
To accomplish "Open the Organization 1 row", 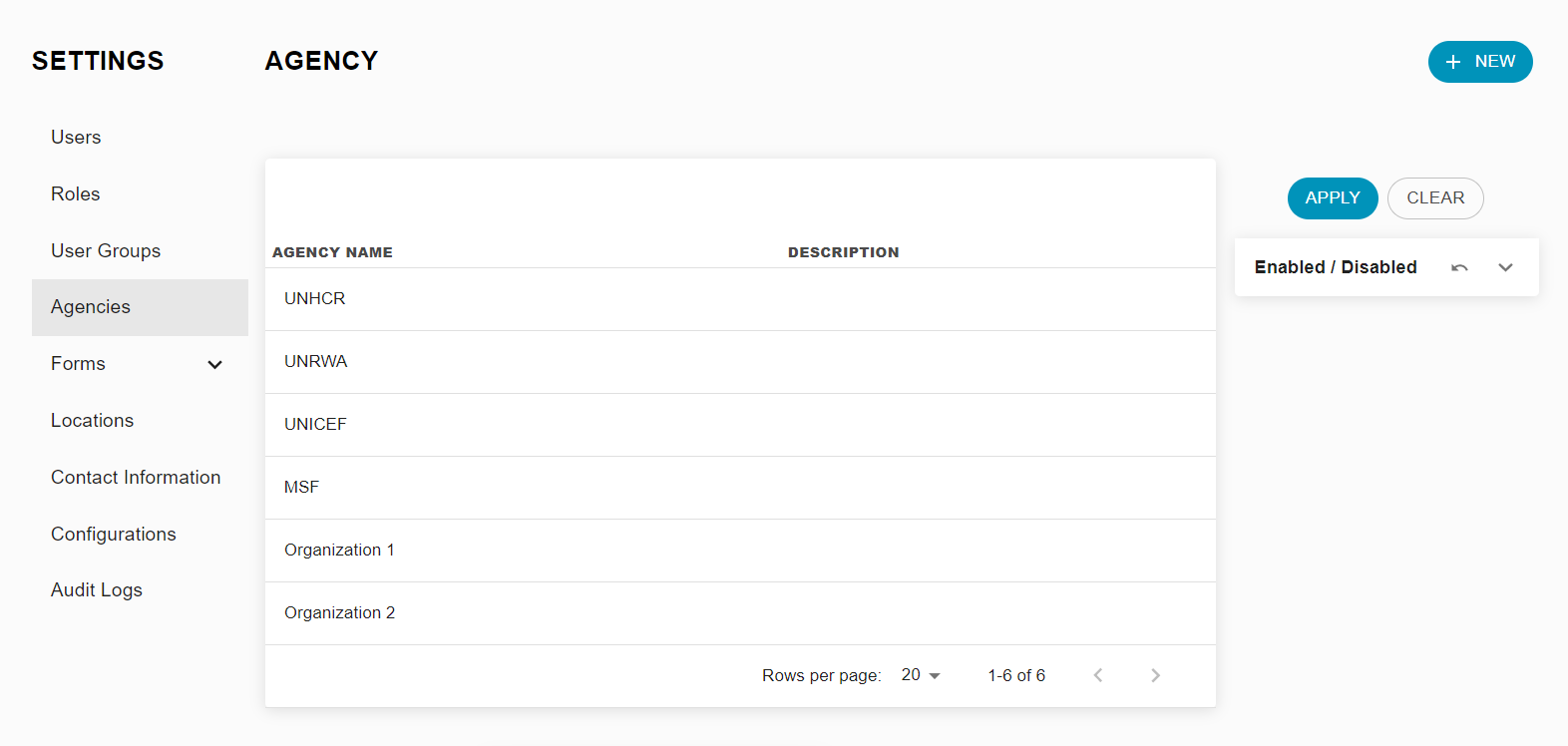I will coord(740,551).
